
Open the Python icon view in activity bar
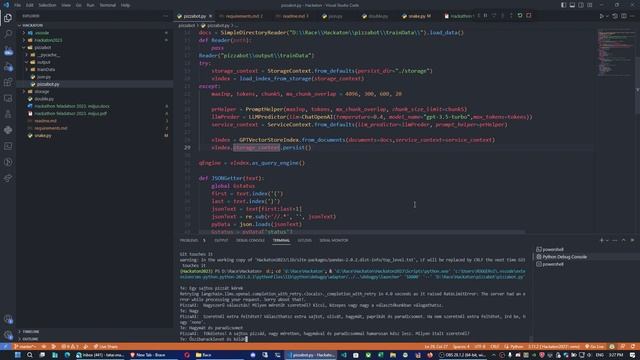coord(8,130)
